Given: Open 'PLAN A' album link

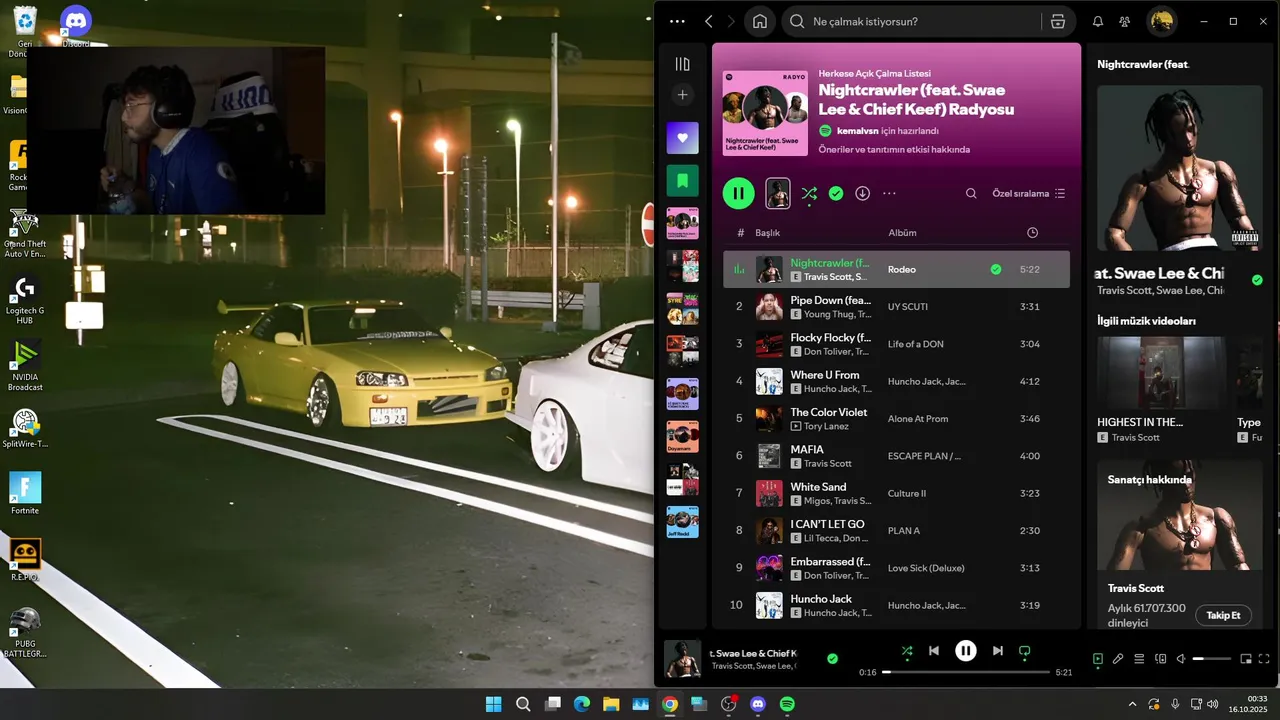Looking at the screenshot, I should click(904, 531).
